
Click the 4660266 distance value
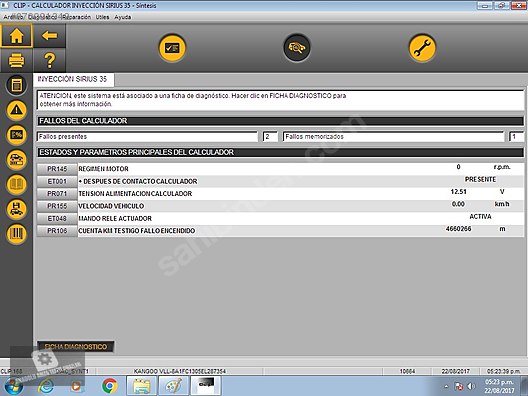click(x=458, y=229)
